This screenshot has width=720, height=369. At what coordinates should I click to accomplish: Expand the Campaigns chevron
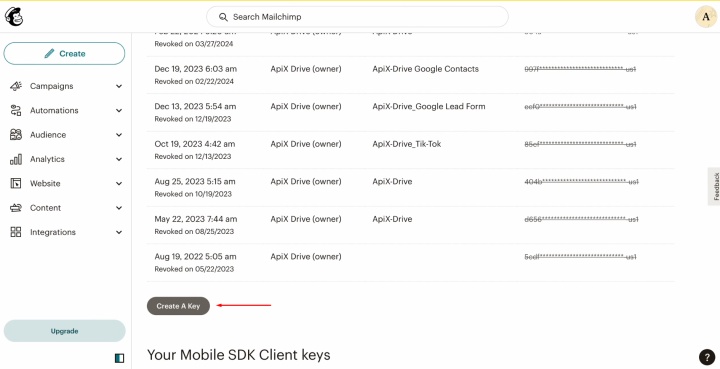119,86
